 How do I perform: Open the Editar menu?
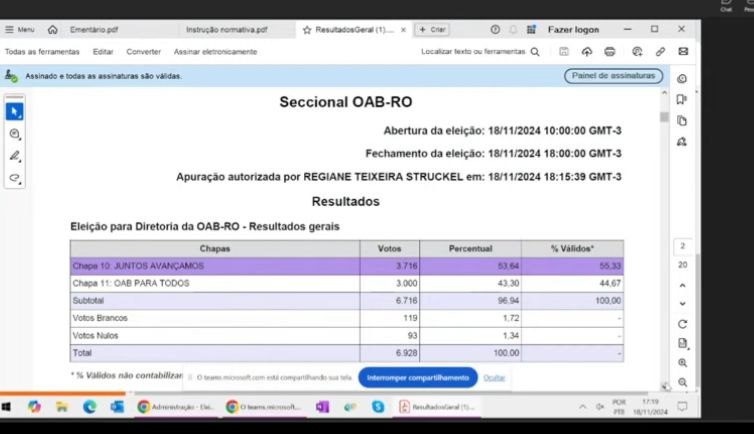pos(103,52)
